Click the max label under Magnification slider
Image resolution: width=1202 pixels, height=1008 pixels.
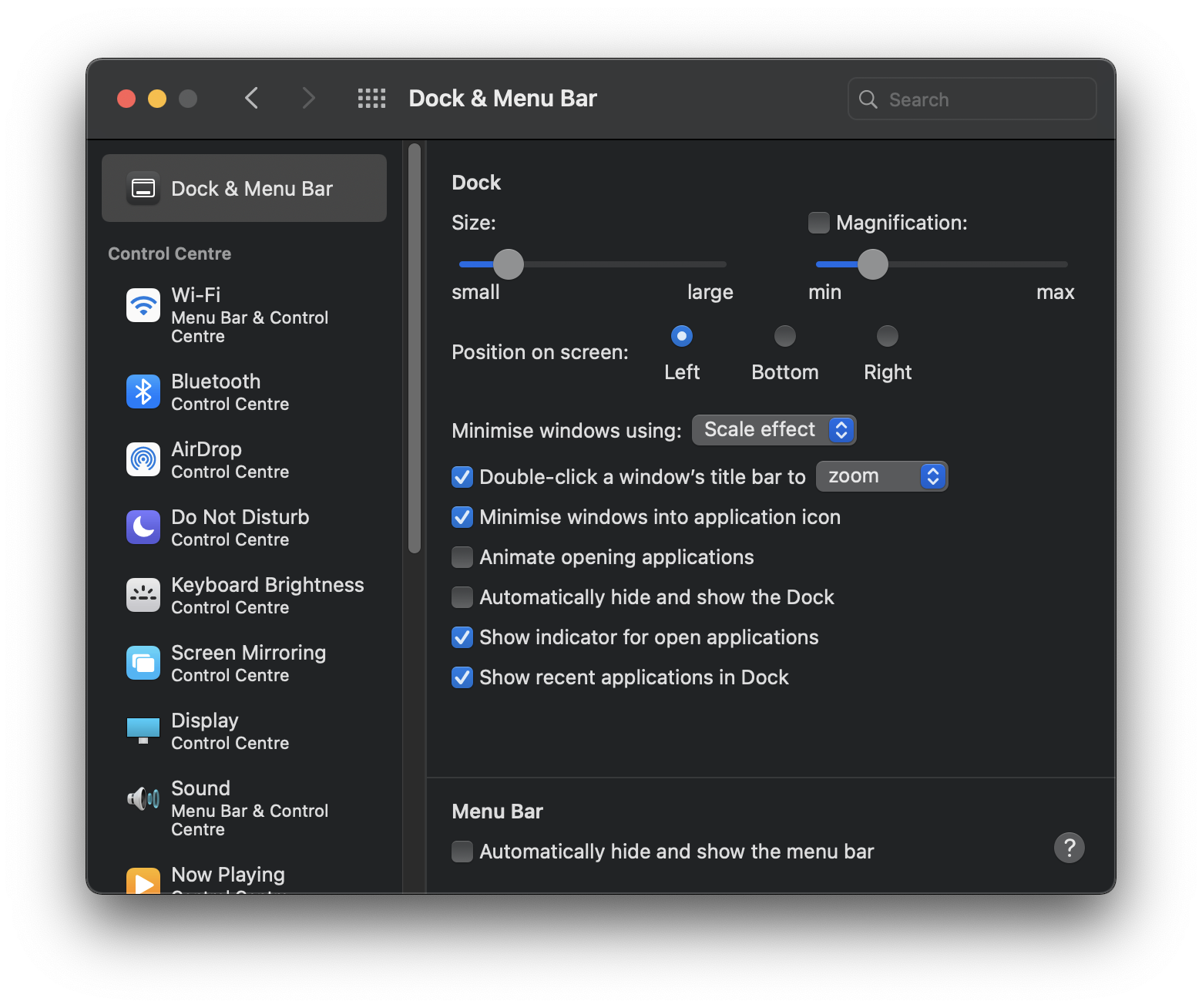click(1056, 292)
